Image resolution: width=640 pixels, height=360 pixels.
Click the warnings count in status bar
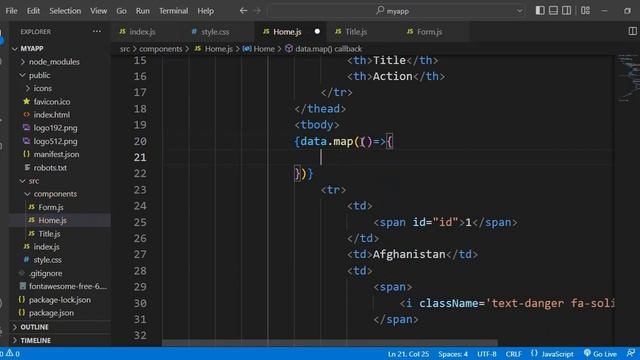[x=13, y=354]
